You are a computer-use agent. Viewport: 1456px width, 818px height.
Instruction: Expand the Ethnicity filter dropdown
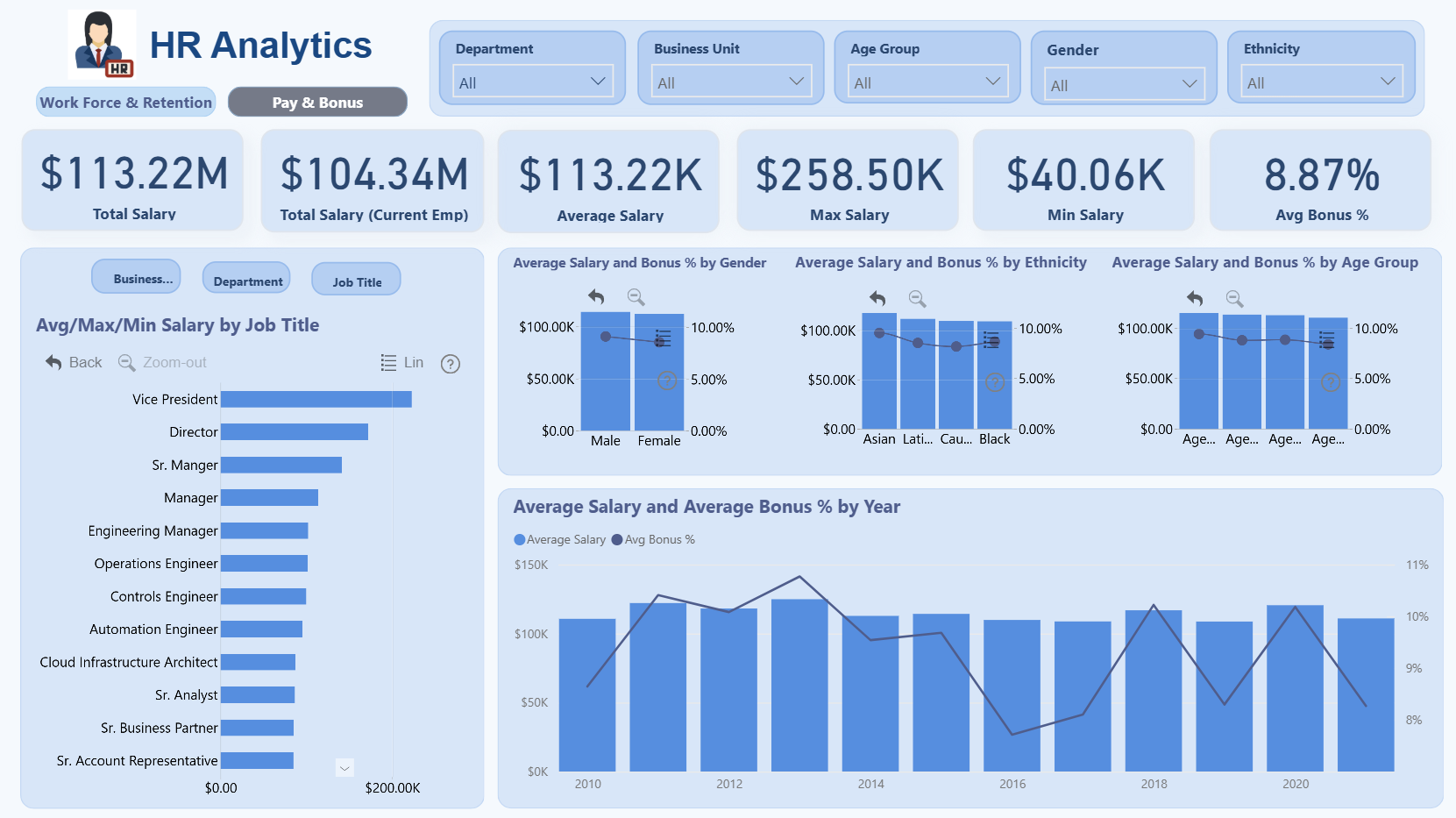click(1321, 82)
